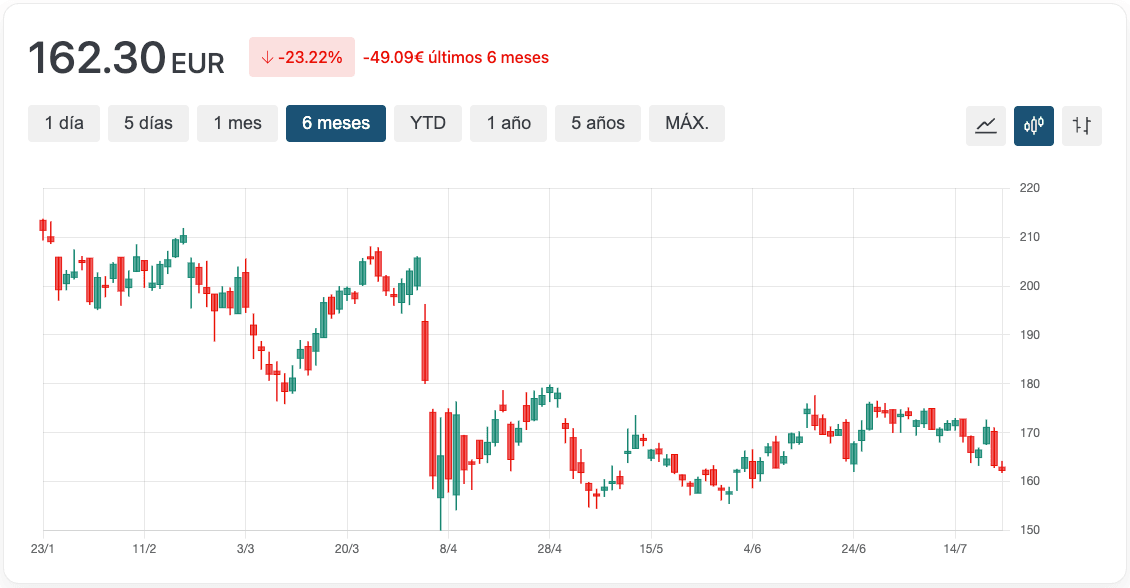Screen dimensions: 1130x588
Task: Select the candlestick chart icon
Action: 1034,125
